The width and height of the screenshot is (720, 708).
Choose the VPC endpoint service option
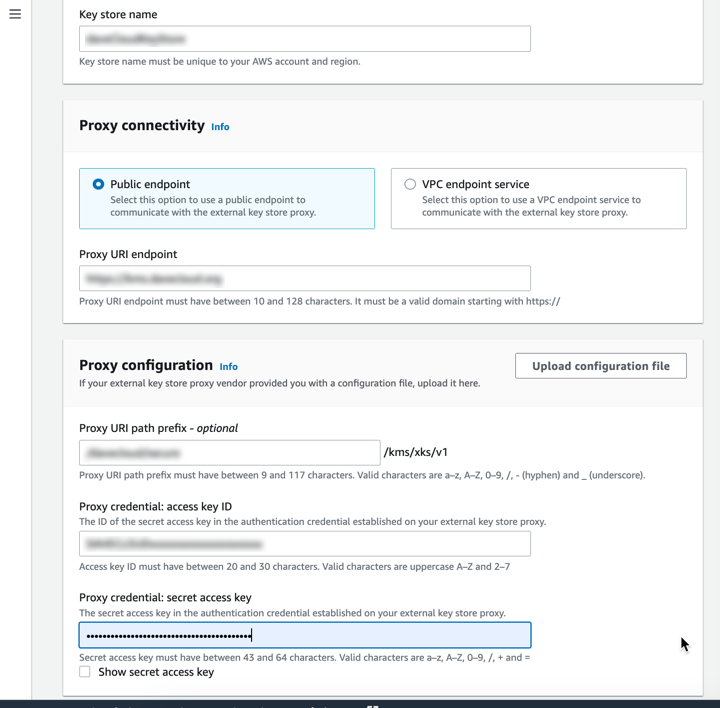click(410, 185)
